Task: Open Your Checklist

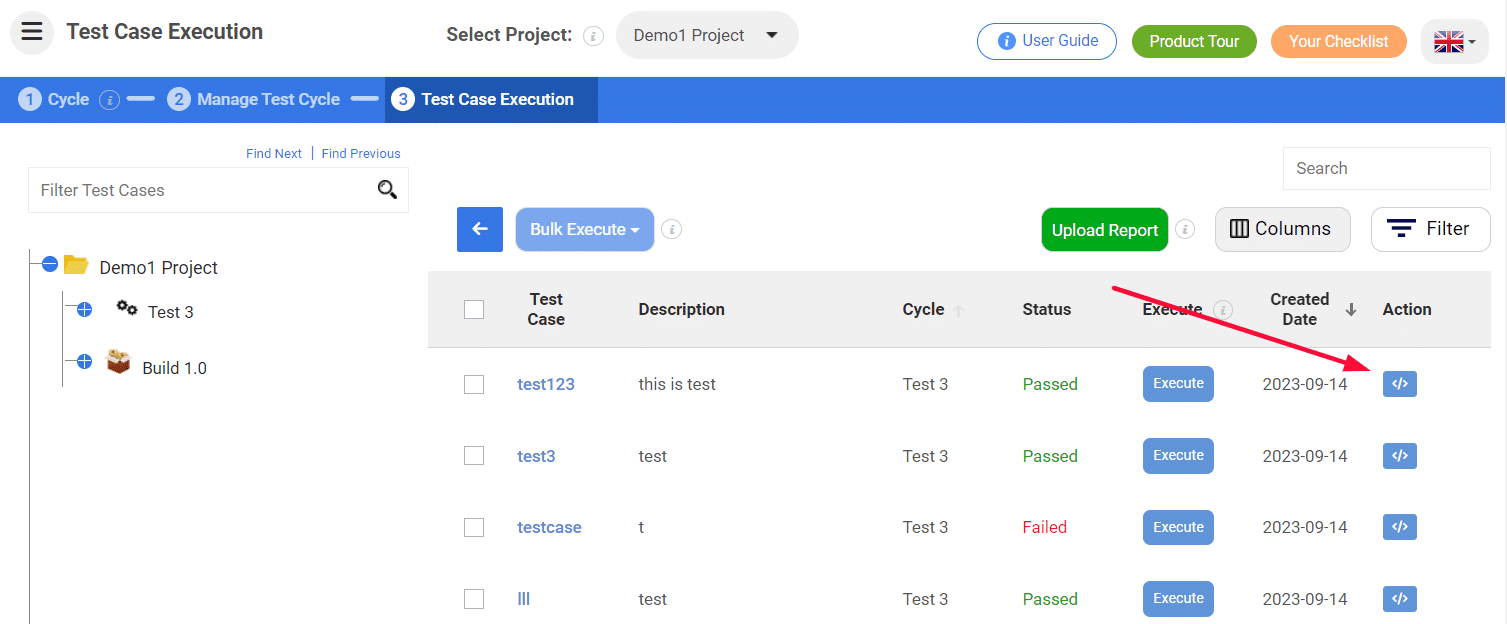Action: pos(1338,41)
